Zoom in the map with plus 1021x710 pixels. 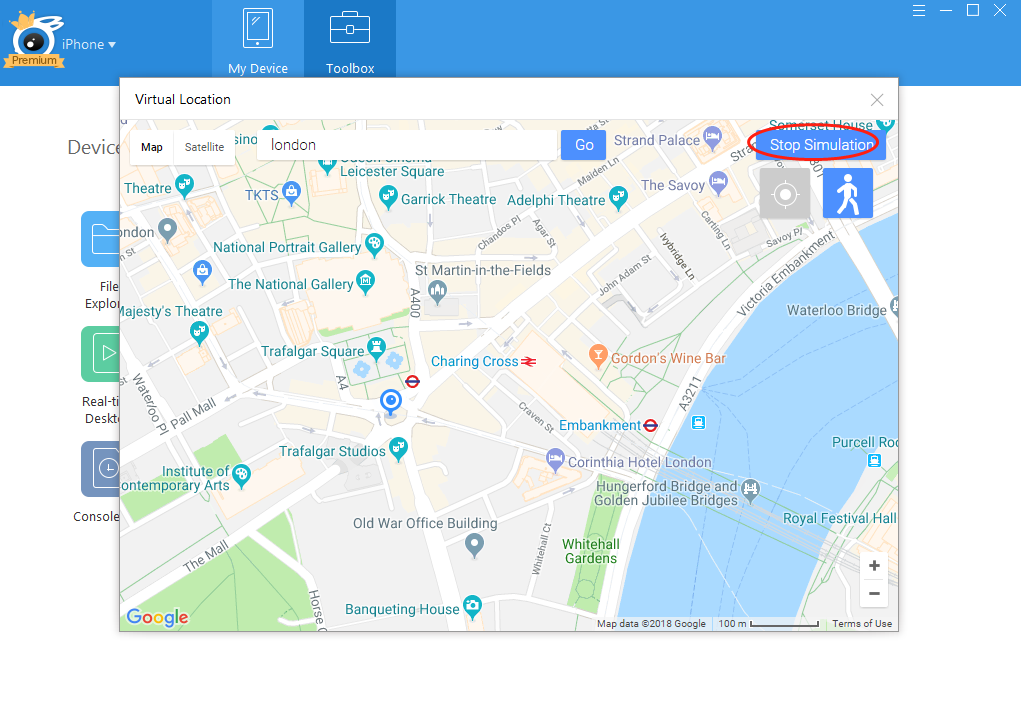pos(874,565)
